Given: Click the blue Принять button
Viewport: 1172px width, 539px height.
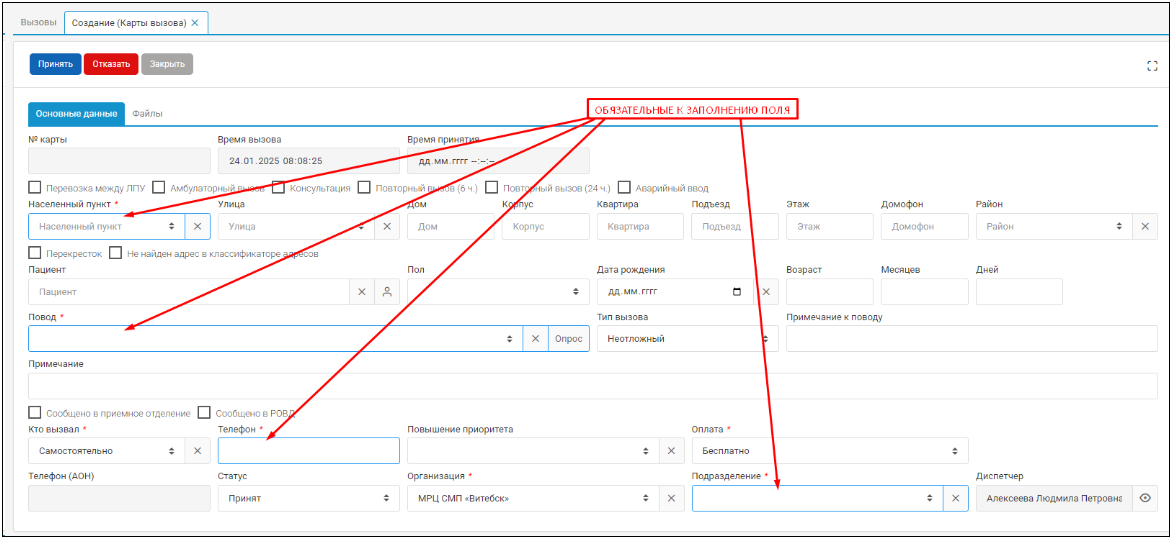Looking at the screenshot, I should coord(55,64).
